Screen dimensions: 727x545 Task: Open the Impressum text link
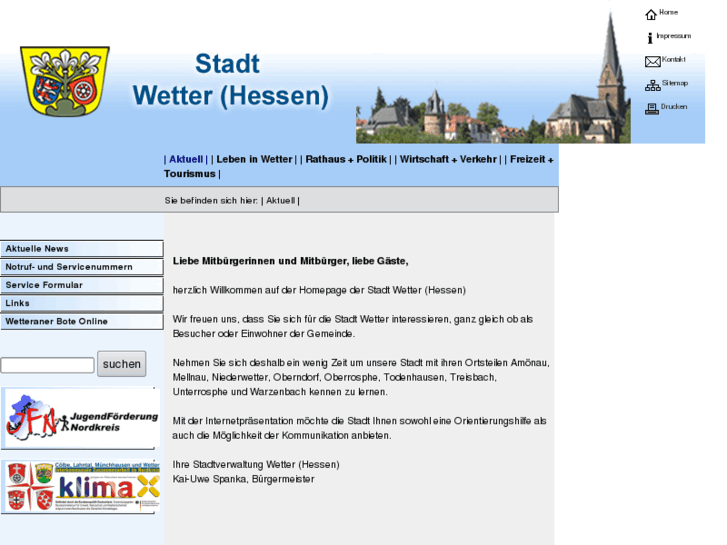click(673, 36)
